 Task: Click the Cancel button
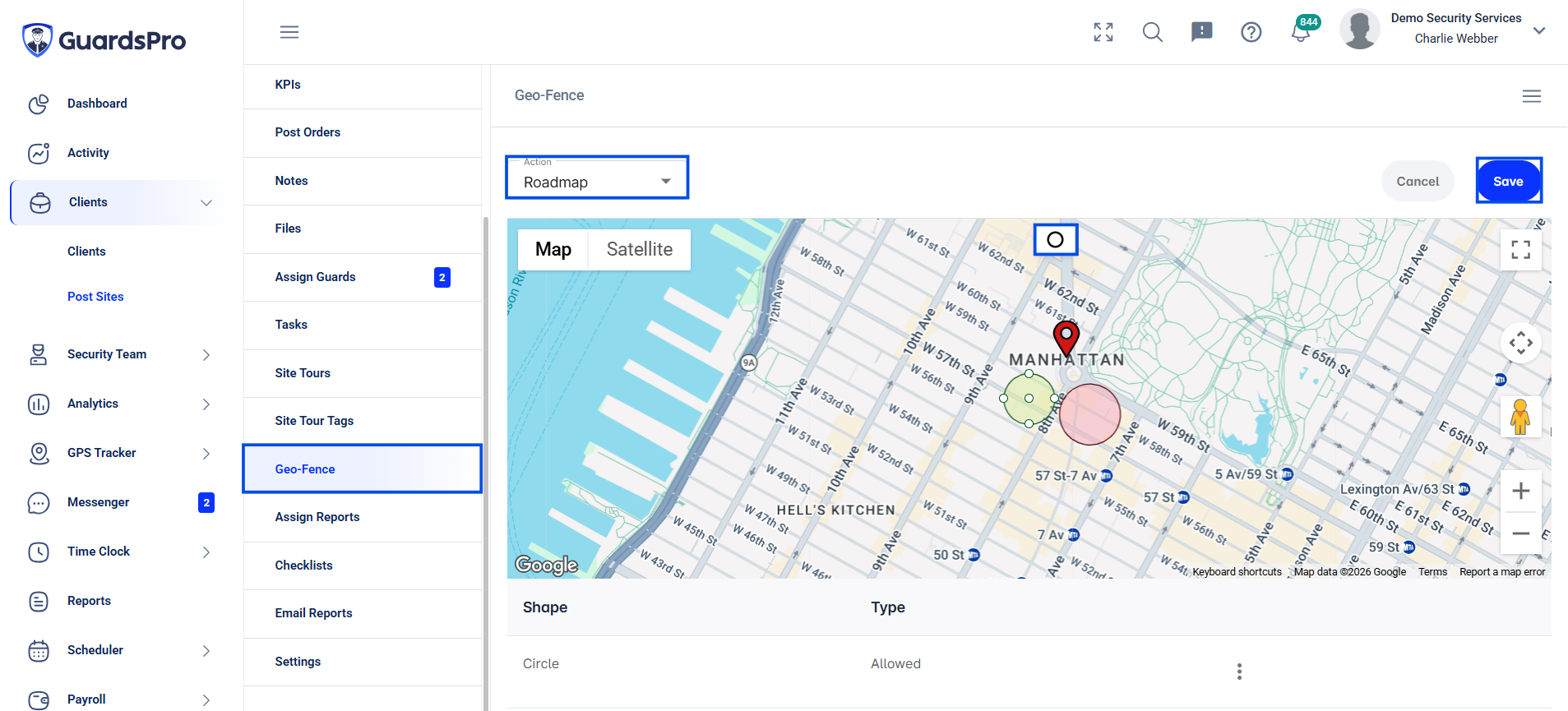tap(1418, 181)
